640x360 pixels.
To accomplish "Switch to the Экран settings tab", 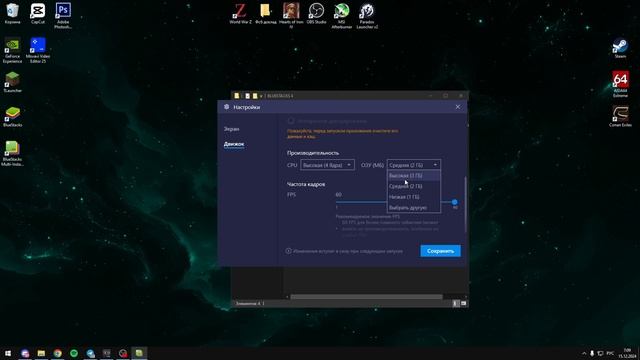I will pos(231,129).
